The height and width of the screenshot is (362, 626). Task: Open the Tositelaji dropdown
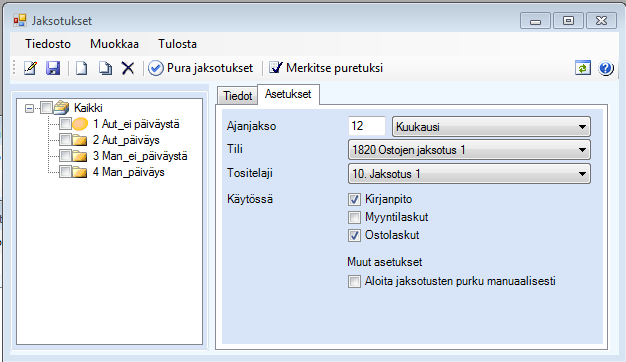click(x=469, y=174)
